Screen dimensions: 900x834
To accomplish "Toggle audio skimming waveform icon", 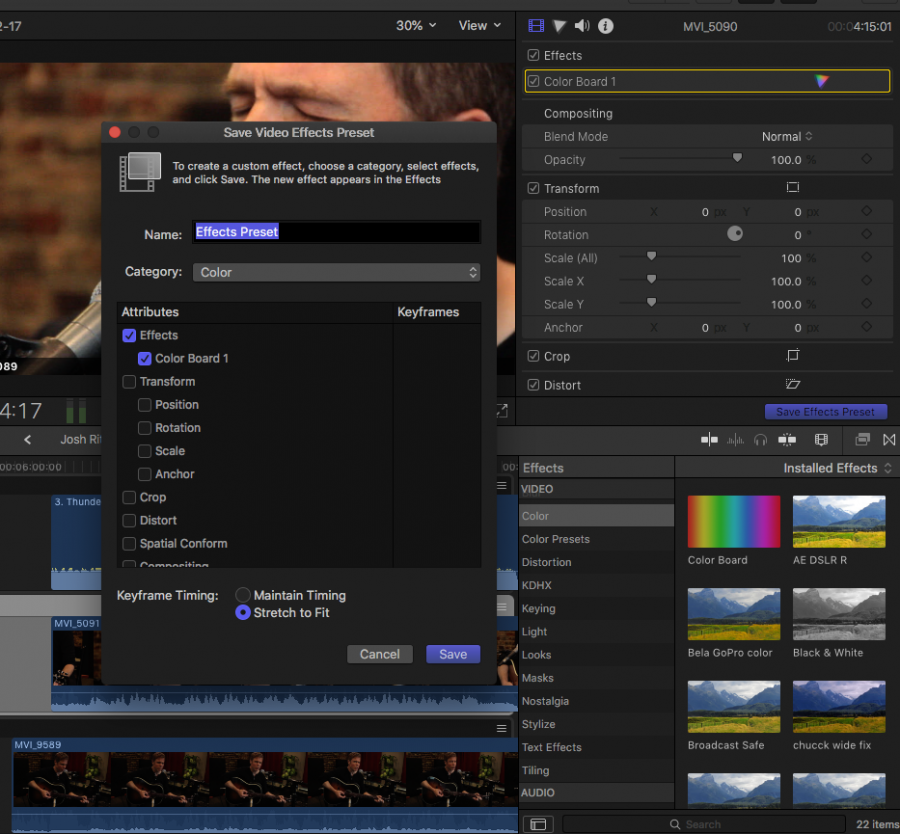I will coord(735,440).
